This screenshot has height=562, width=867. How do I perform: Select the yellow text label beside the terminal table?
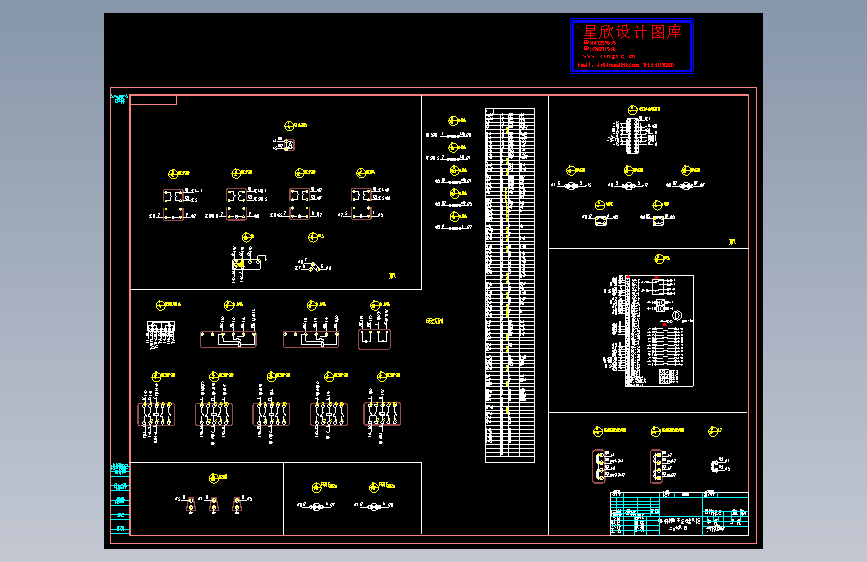435,321
